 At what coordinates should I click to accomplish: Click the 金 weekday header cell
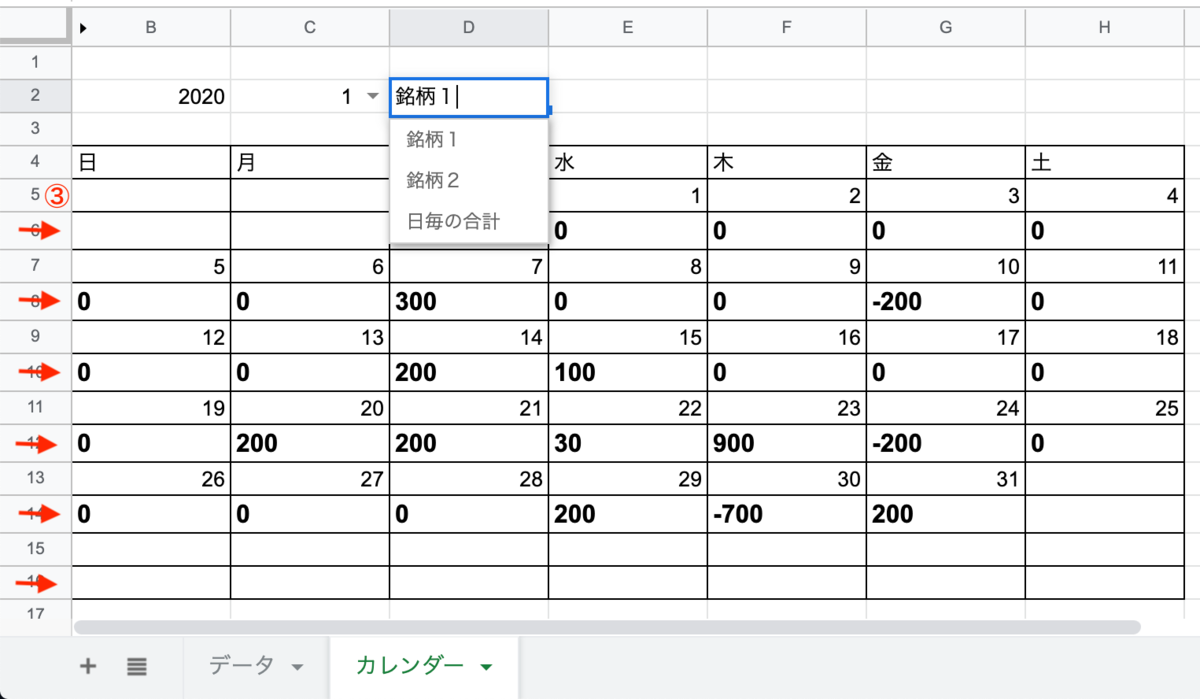click(x=945, y=163)
